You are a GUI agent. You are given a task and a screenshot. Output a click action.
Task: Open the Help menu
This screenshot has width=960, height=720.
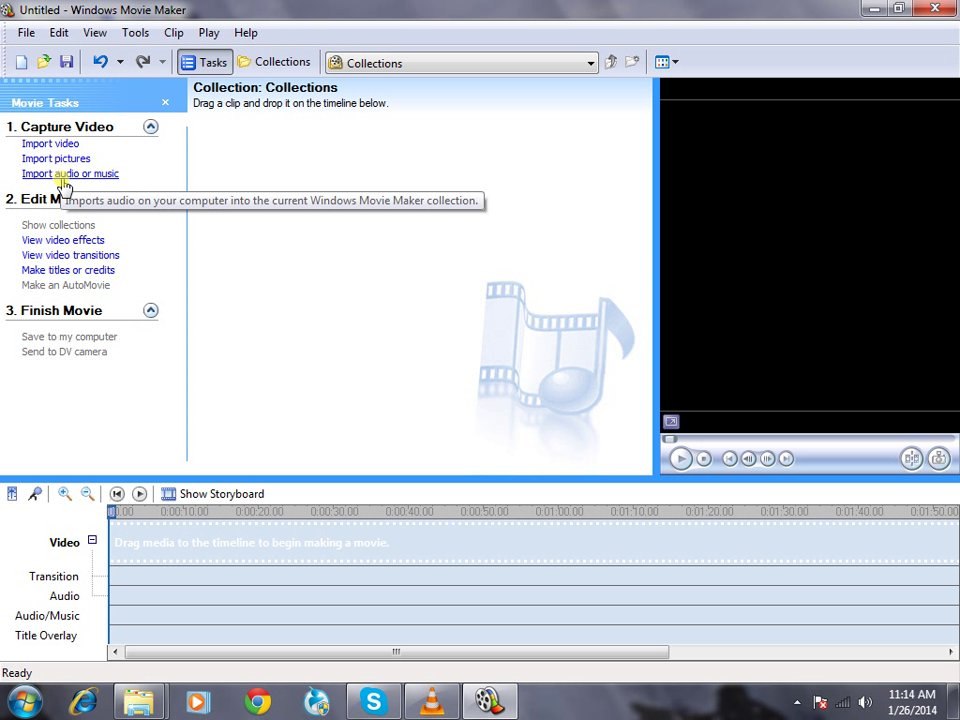pyautogui.click(x=246, y=33)
